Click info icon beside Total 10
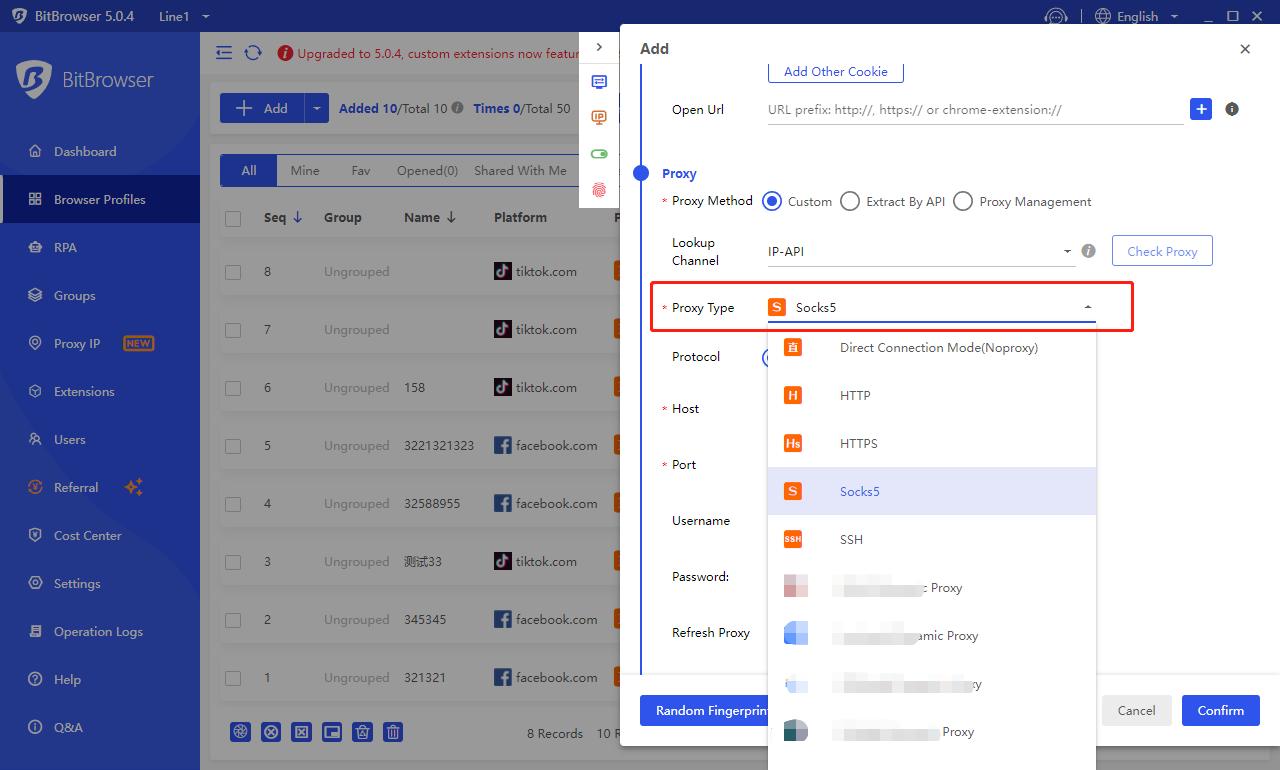The image size is (1280, 770). click(457, 108)
